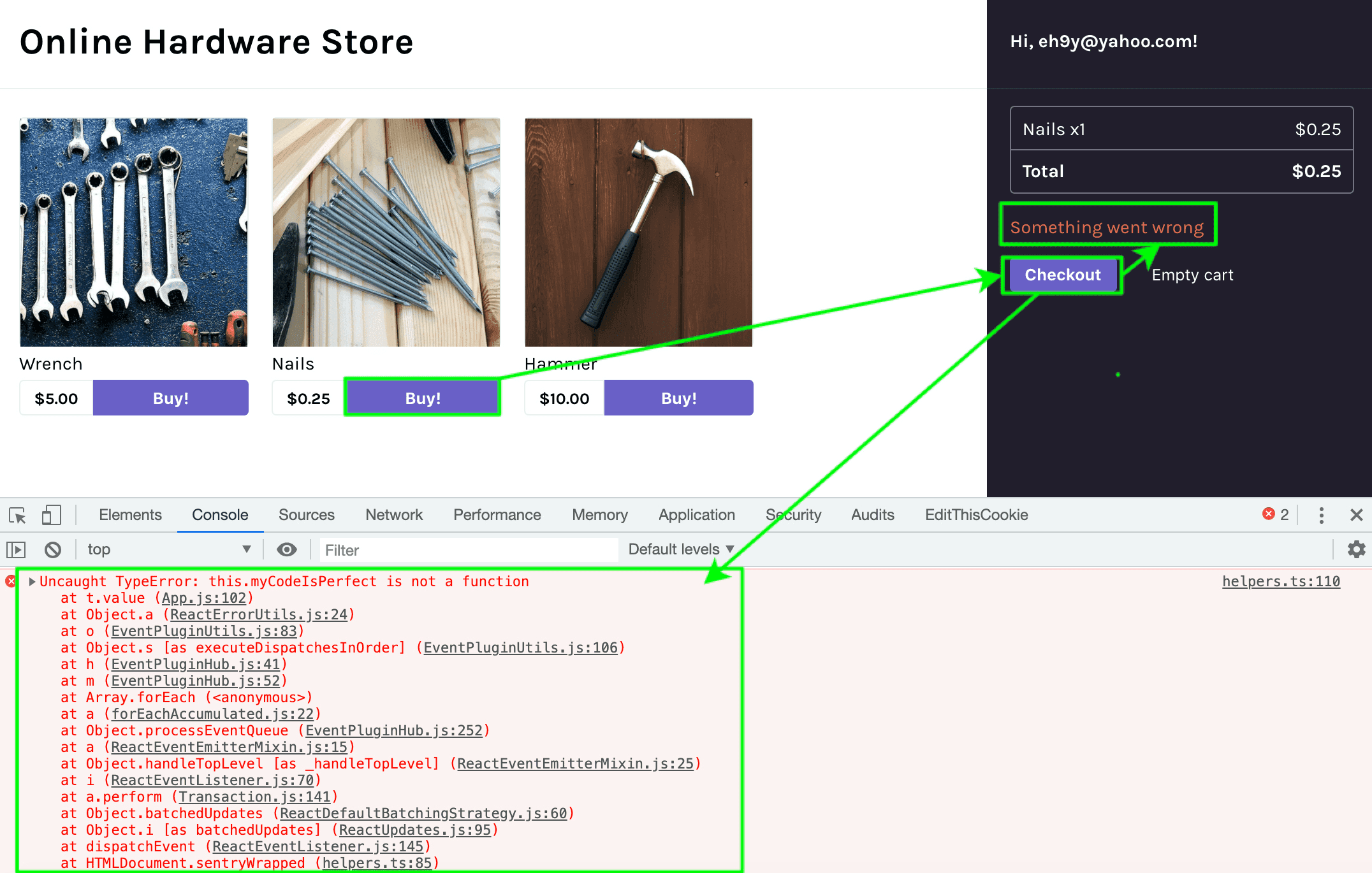Open the Default levels dropdown

click(679, 549)
